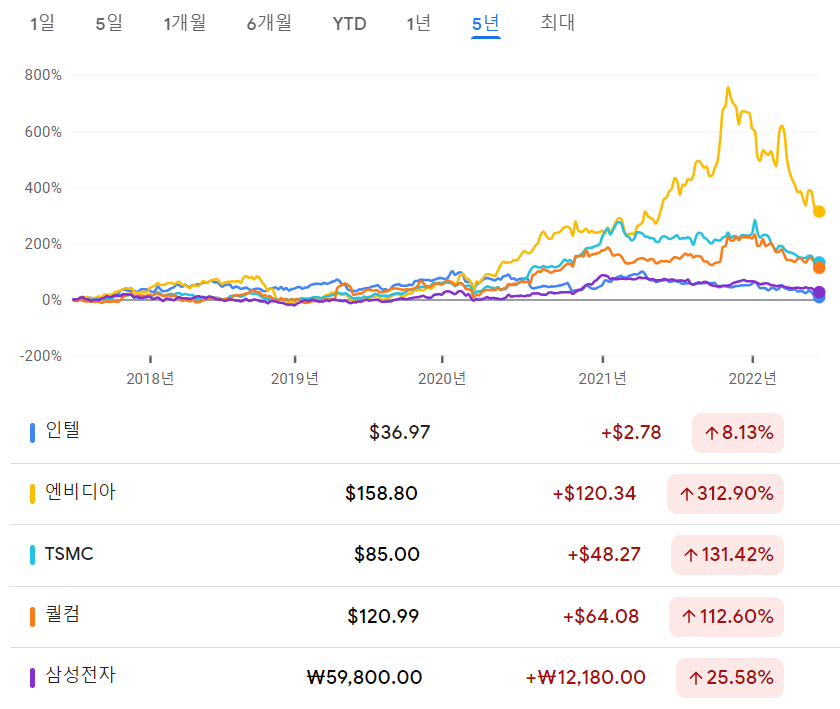Click the up arrow inside Intel's 8.13% badge
The image size is (840, 709).
pyautogui.click(x=713, y=431)
